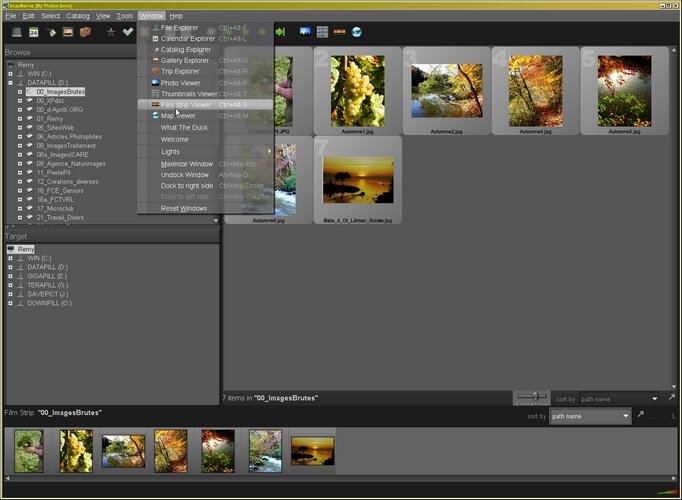This screenshot has width=682, height=500.
Task: Click the photo viewer landscape toolbar icon
Action: point(305,32)
